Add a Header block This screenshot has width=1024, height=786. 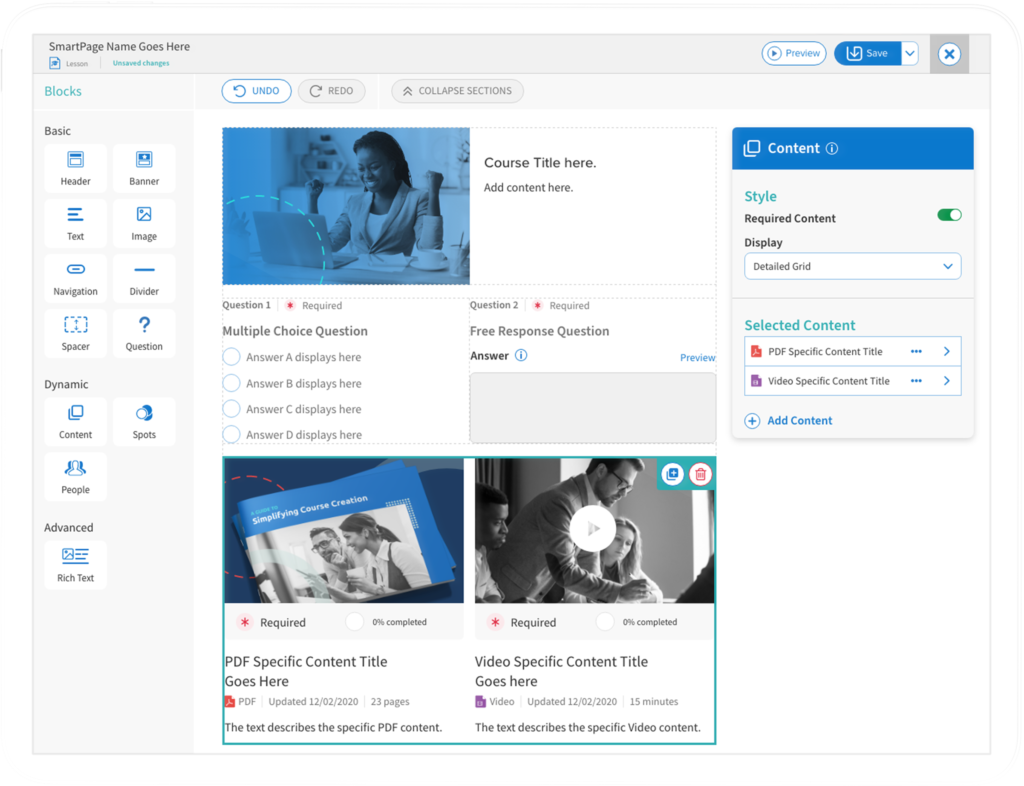click(x=75, y=168)
